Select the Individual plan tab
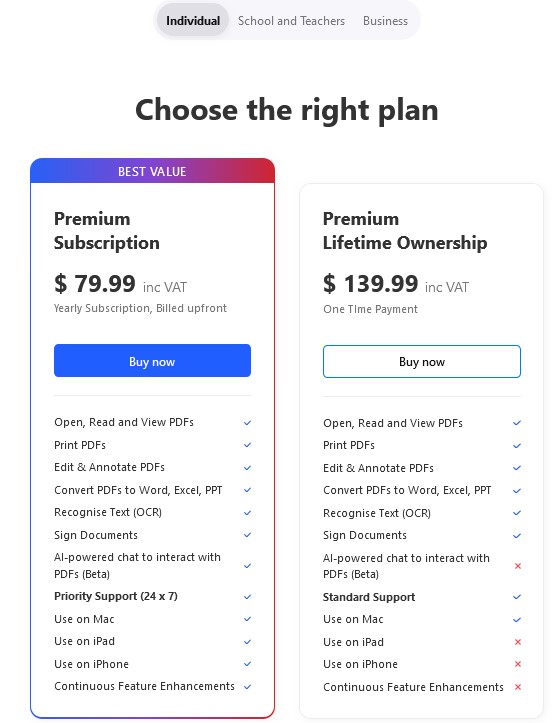The height and width of the screenshot is (723, 552). tap(193, 21)
